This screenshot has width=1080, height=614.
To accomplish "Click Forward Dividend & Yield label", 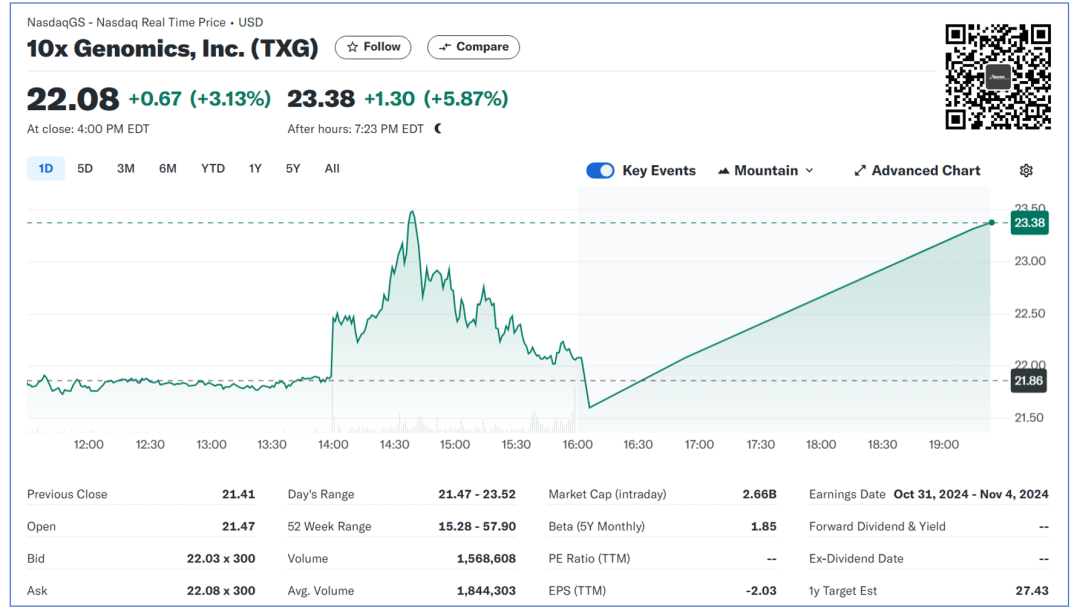I will pyautogui.click(x=878, y=526).
